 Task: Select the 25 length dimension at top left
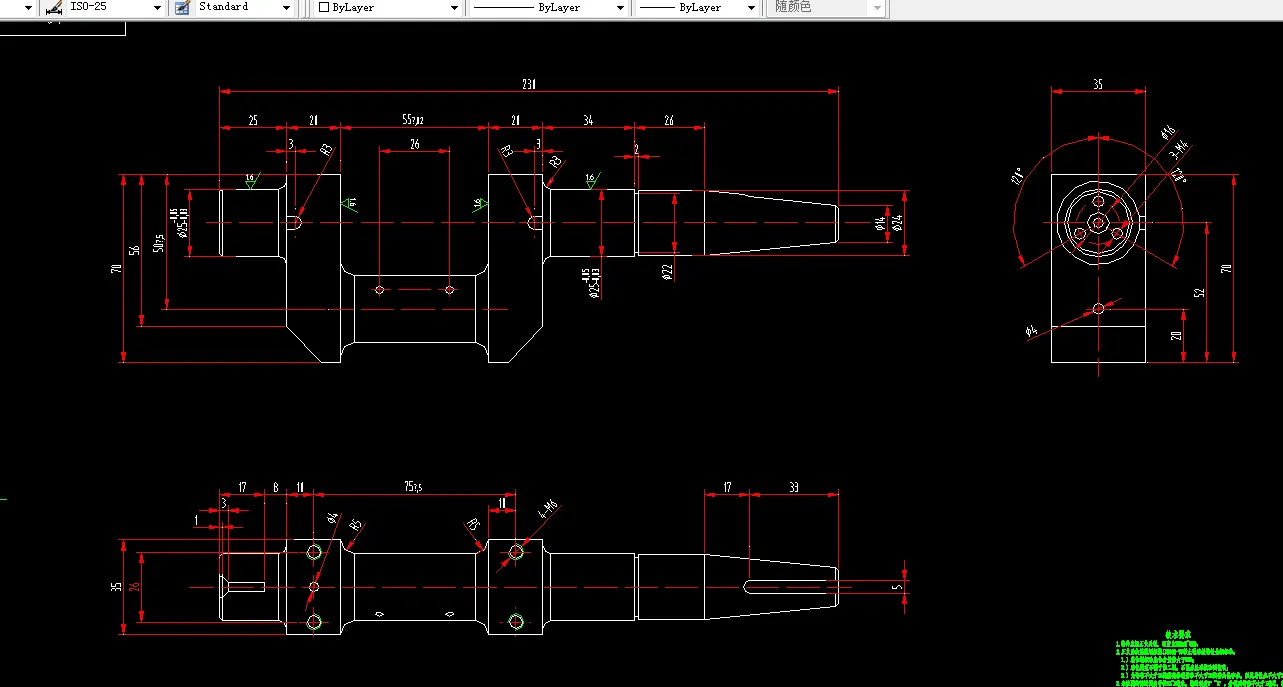(252, 121)
